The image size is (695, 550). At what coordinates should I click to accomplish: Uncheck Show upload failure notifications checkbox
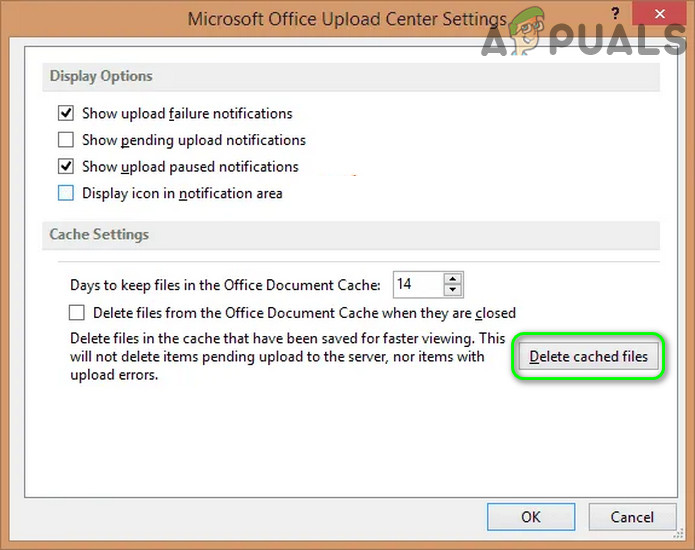[x=67, y=114]
